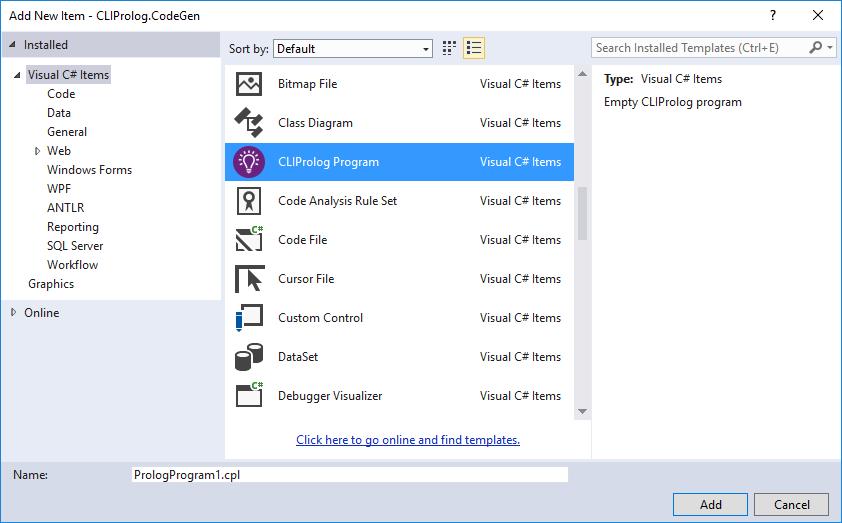
Task: Switch to medium icons list view
Action: coord(474,48)
